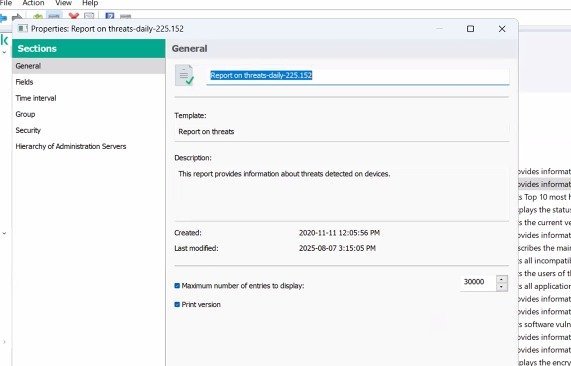Click the green Up icon in toolbar
This screenshot has height=366, width=571.
pyautogui.click(x=38, y=16)
